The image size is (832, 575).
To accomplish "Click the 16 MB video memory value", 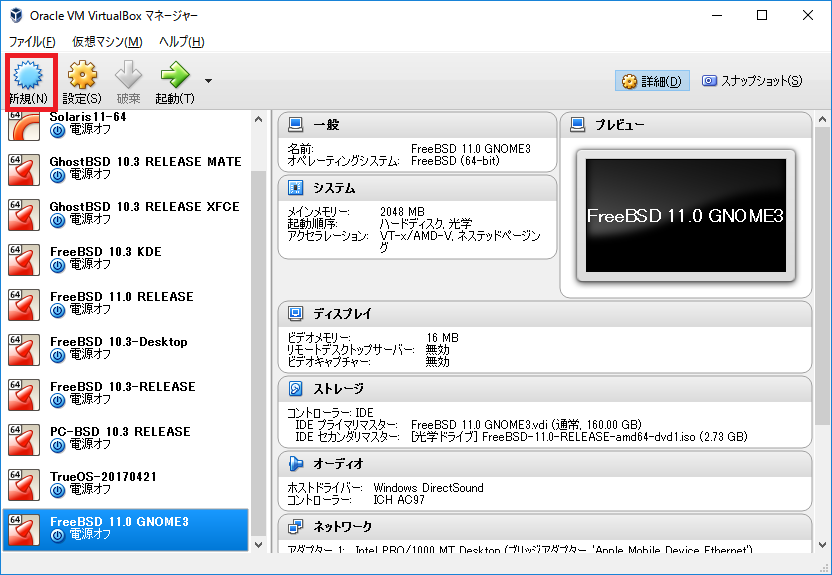I will point(443,338).
